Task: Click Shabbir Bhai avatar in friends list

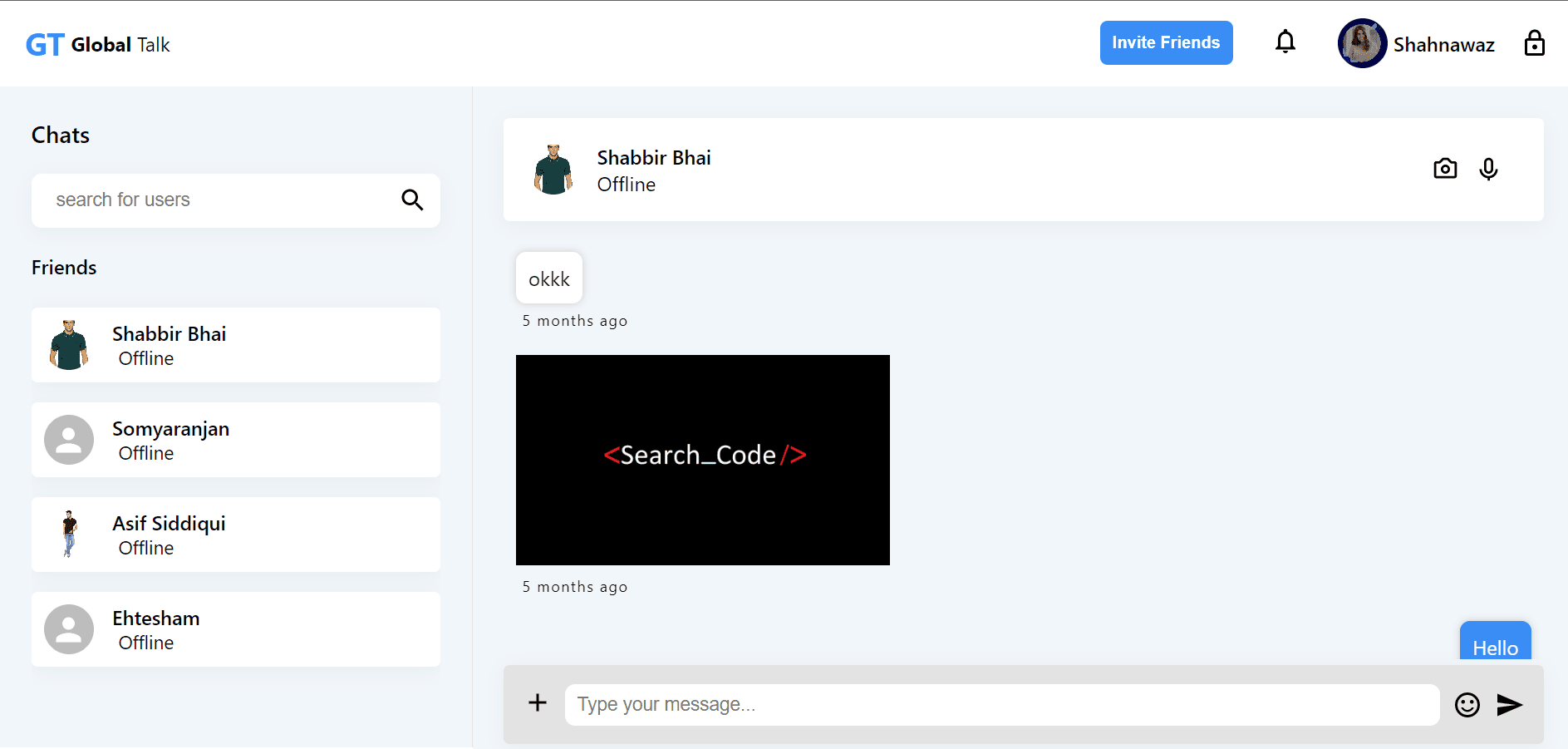Action: (69, 345)
